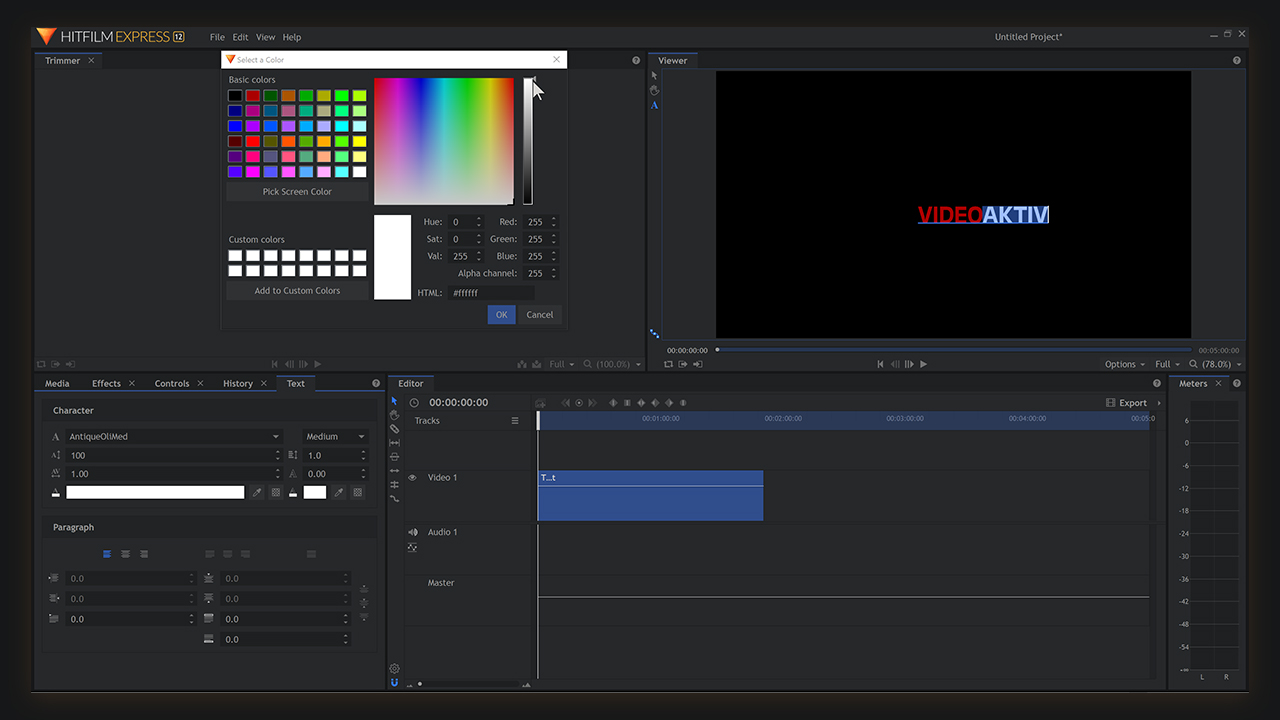The width and height of the screenshot is (1280, 720).
Task: Select the Hand tool in the Viewer
Action: [654, 90]
